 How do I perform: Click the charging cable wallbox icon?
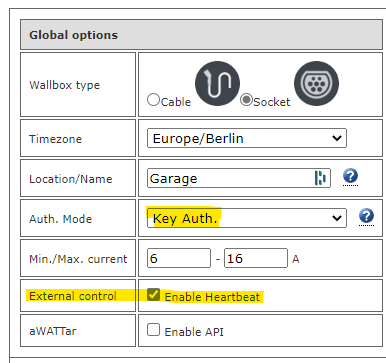point(217,83)
